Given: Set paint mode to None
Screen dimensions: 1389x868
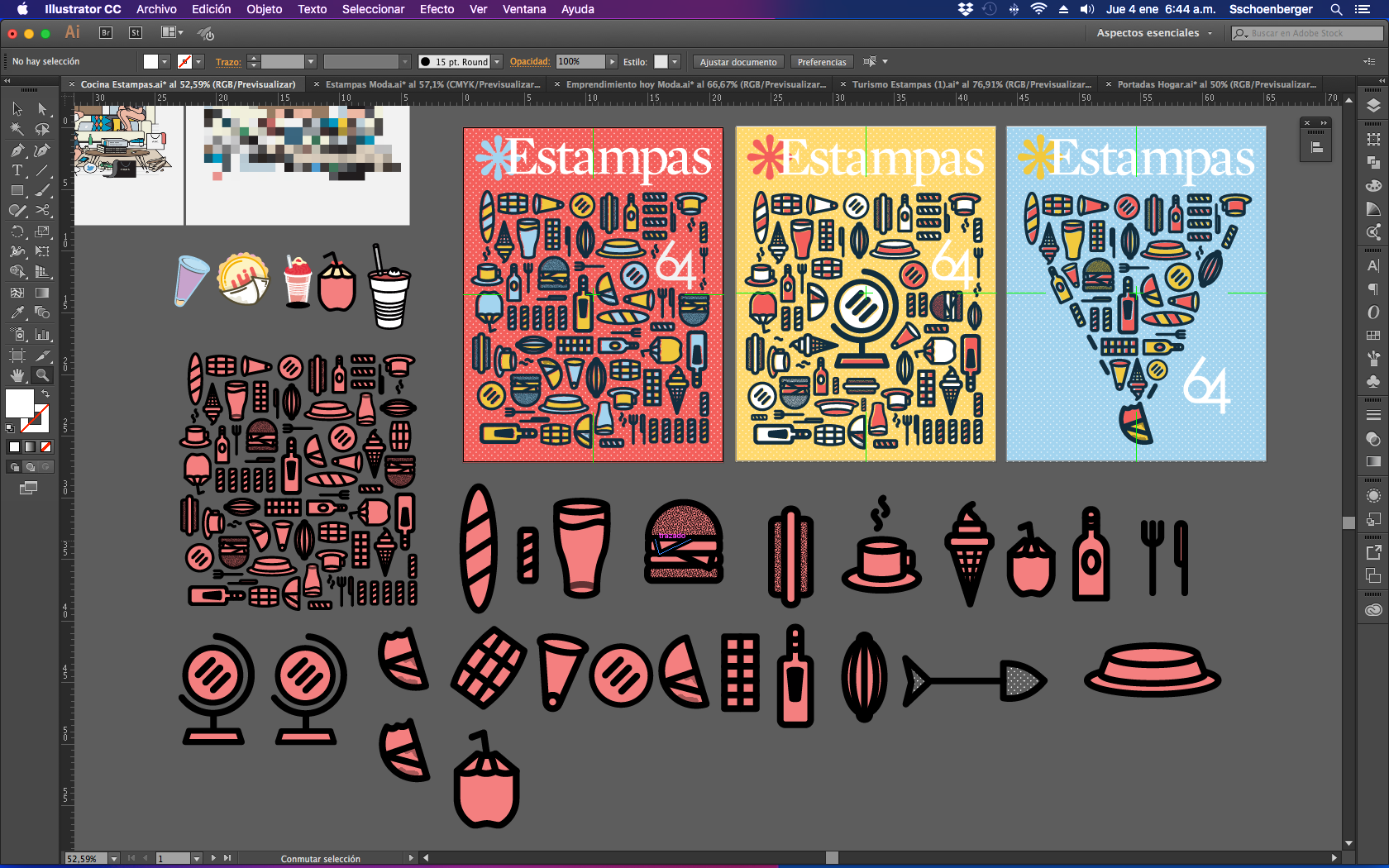Looking at the screenshot, I should point(46,447).
